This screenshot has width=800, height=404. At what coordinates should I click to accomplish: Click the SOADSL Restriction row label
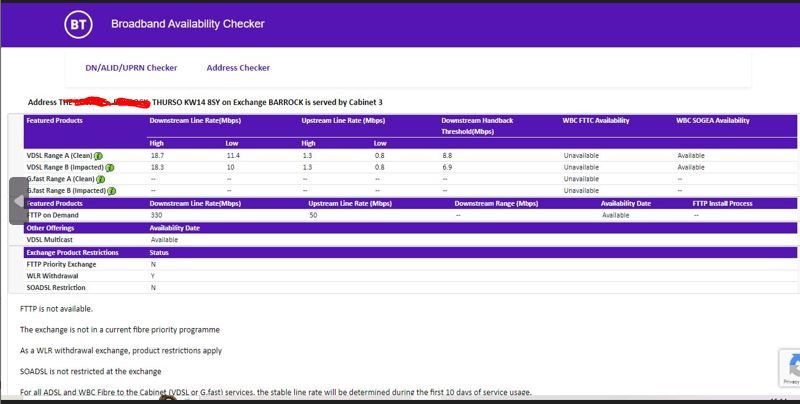tap(56, 288)
